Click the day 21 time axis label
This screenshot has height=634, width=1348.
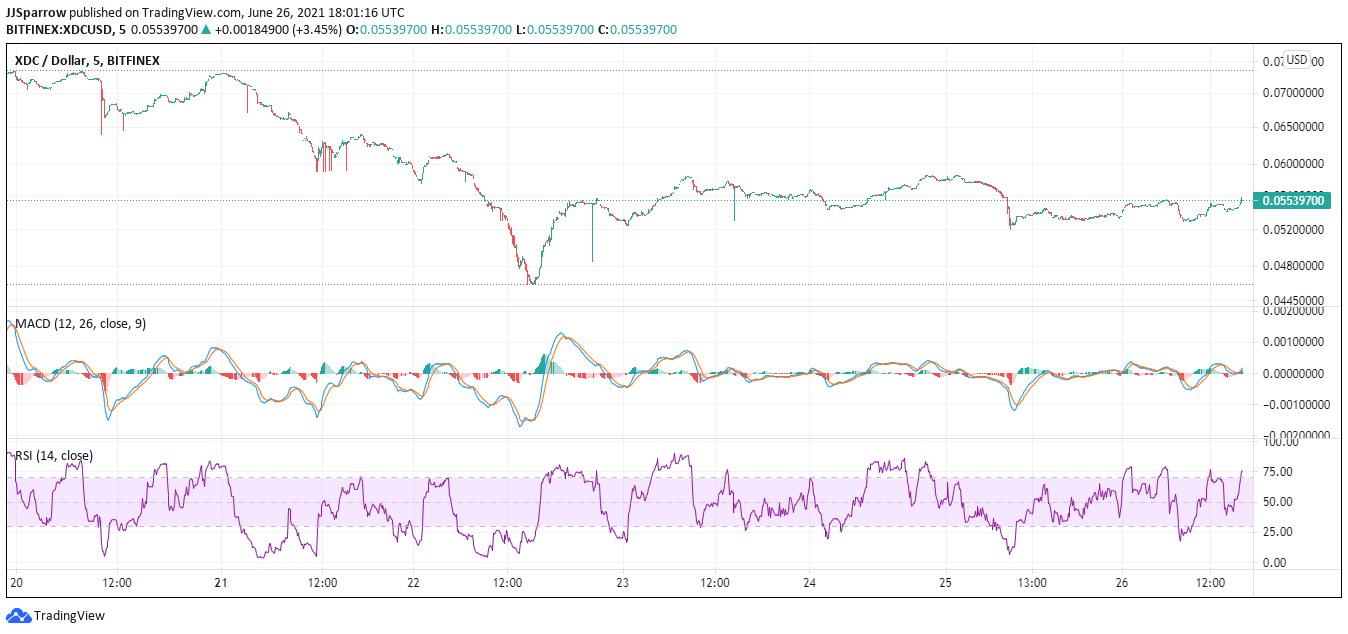coord(221,582)
